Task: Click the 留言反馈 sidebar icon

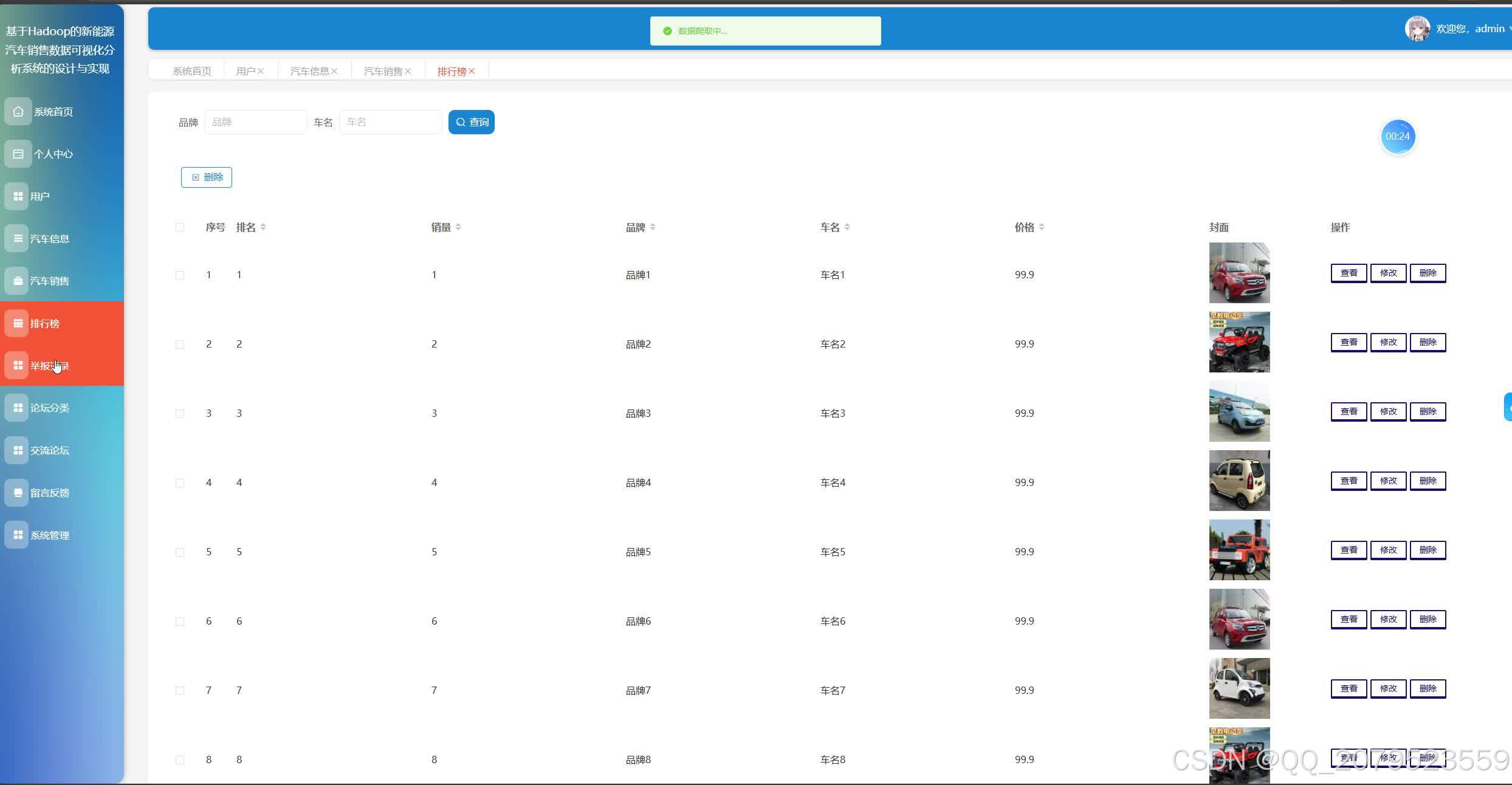Action: tap(18, 493)
